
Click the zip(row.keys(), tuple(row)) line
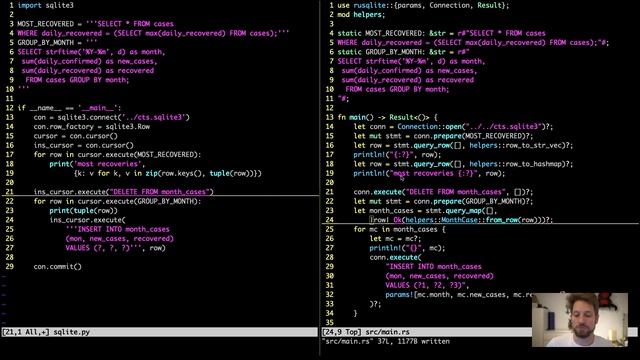pos(168,173)
